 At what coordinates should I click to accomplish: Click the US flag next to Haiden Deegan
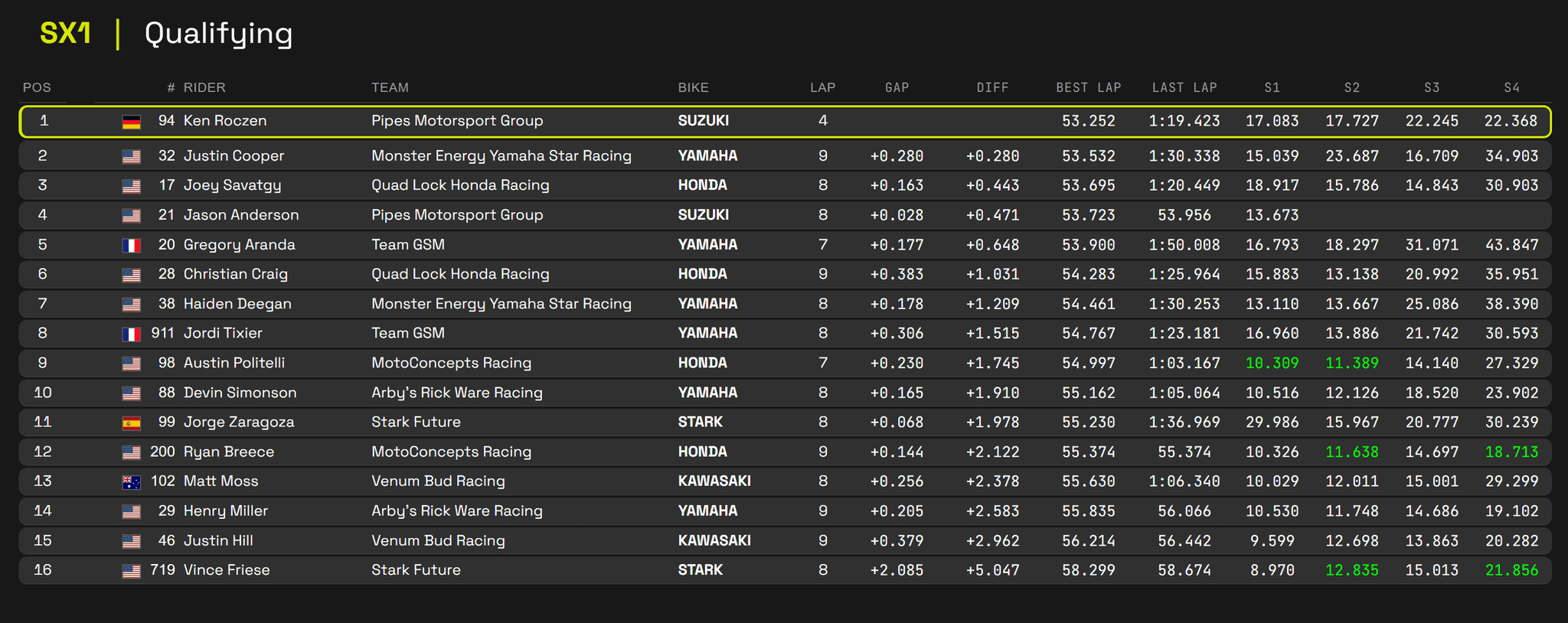click(131, 305)
